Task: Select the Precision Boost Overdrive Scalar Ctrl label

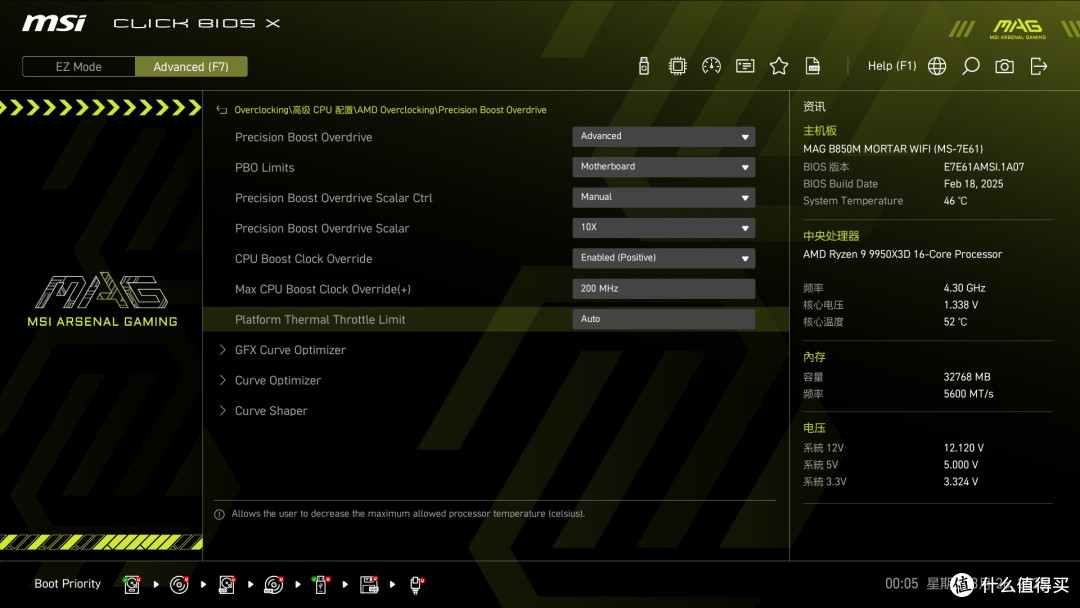Action: click(333, 198)
